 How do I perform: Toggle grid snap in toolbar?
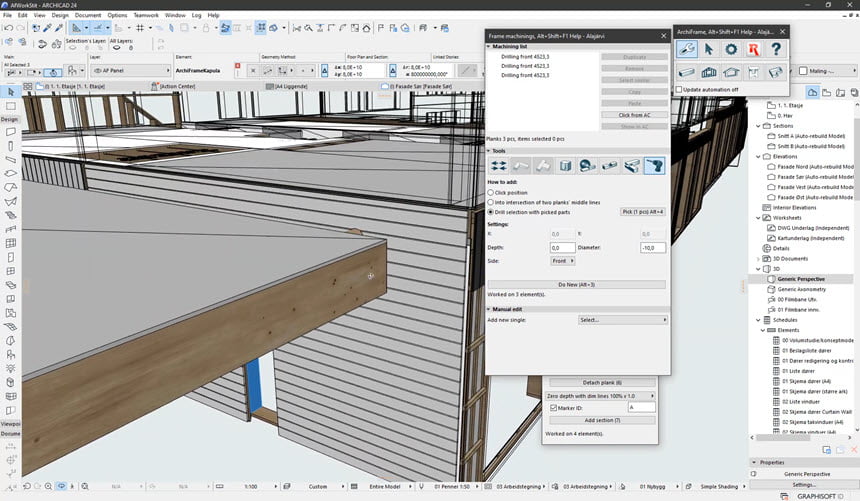point(140,28)
